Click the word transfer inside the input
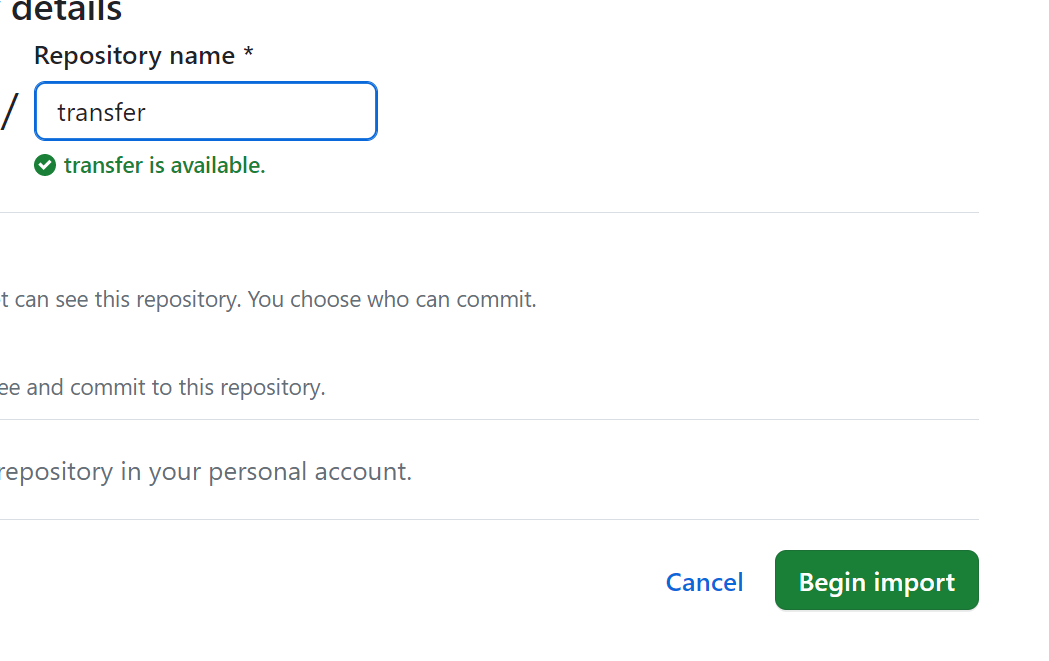Screen dimensions: 1049x661 coord(101,112)
